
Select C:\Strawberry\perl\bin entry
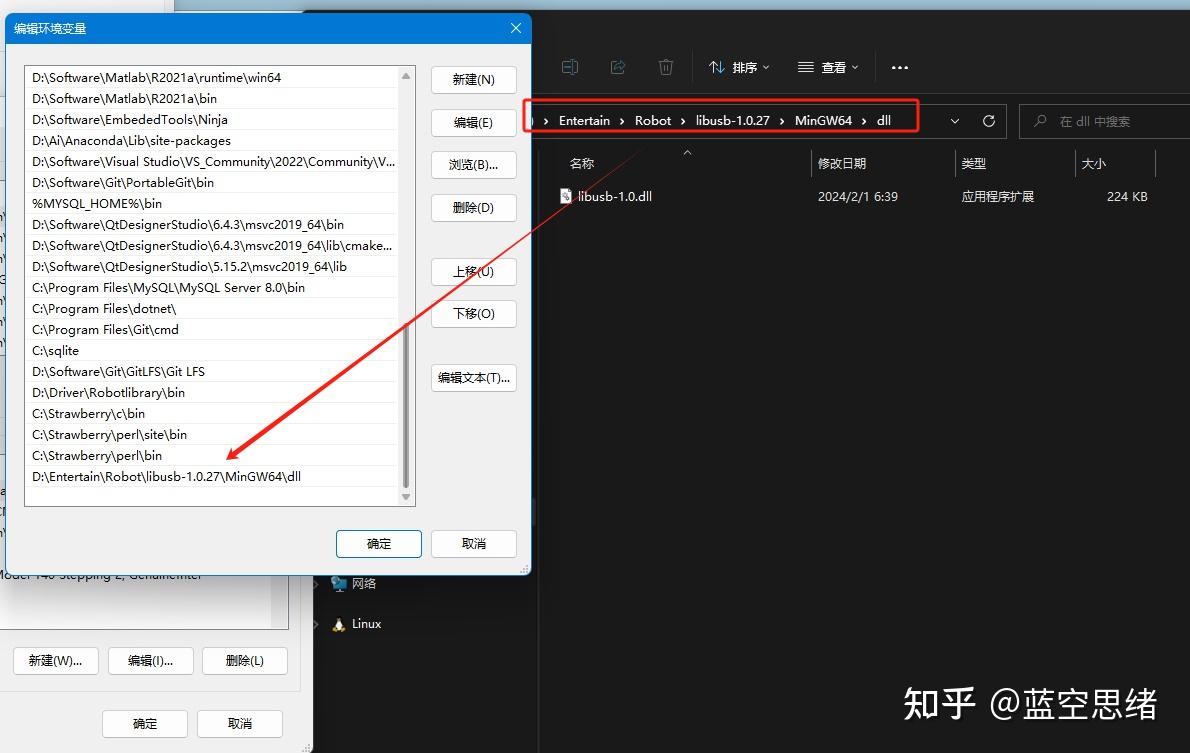coord(211,455)
